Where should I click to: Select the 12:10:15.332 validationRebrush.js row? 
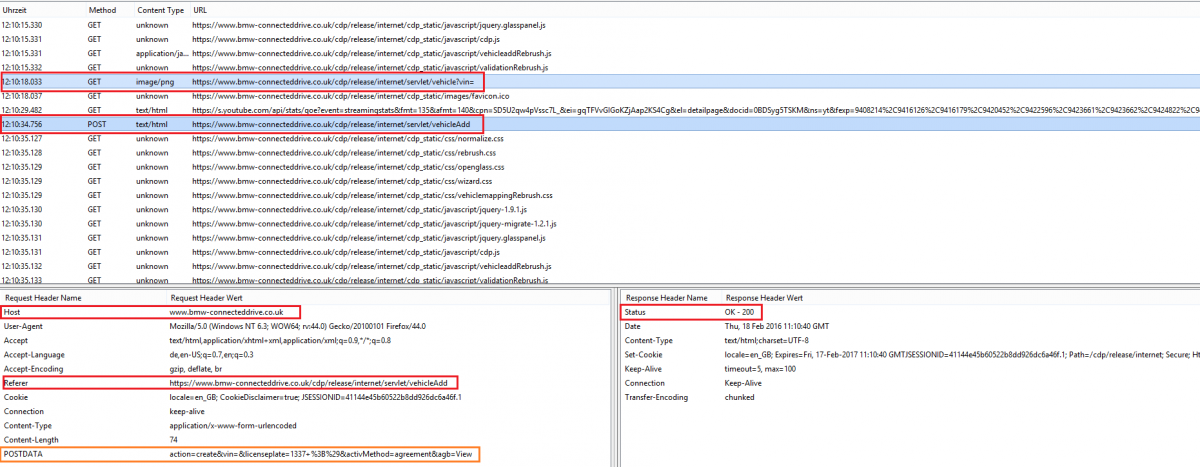click(600, 67)
